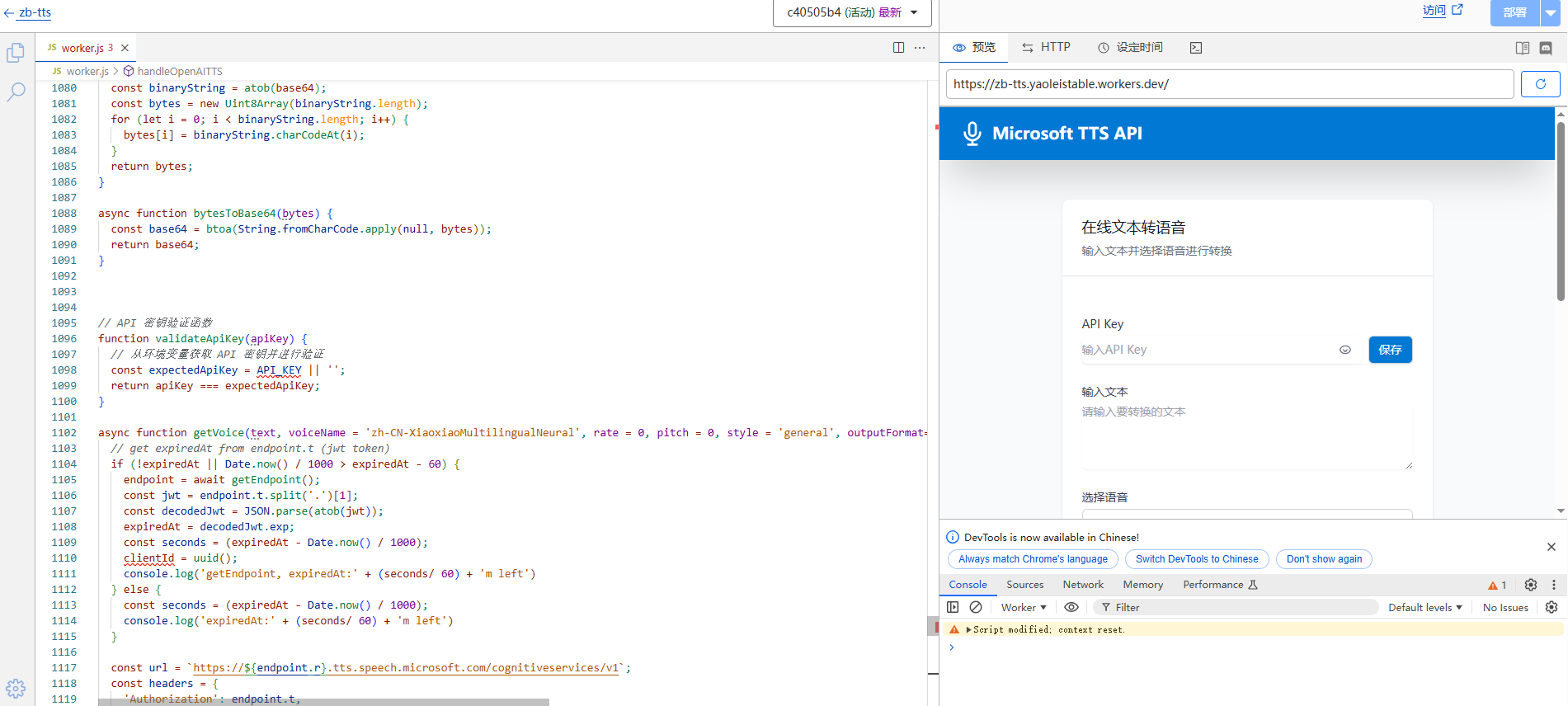Toggle the console sidebar panel icon
Image resolution: width=1568 pixels, height=706 pixels.
tap(953, 607)
